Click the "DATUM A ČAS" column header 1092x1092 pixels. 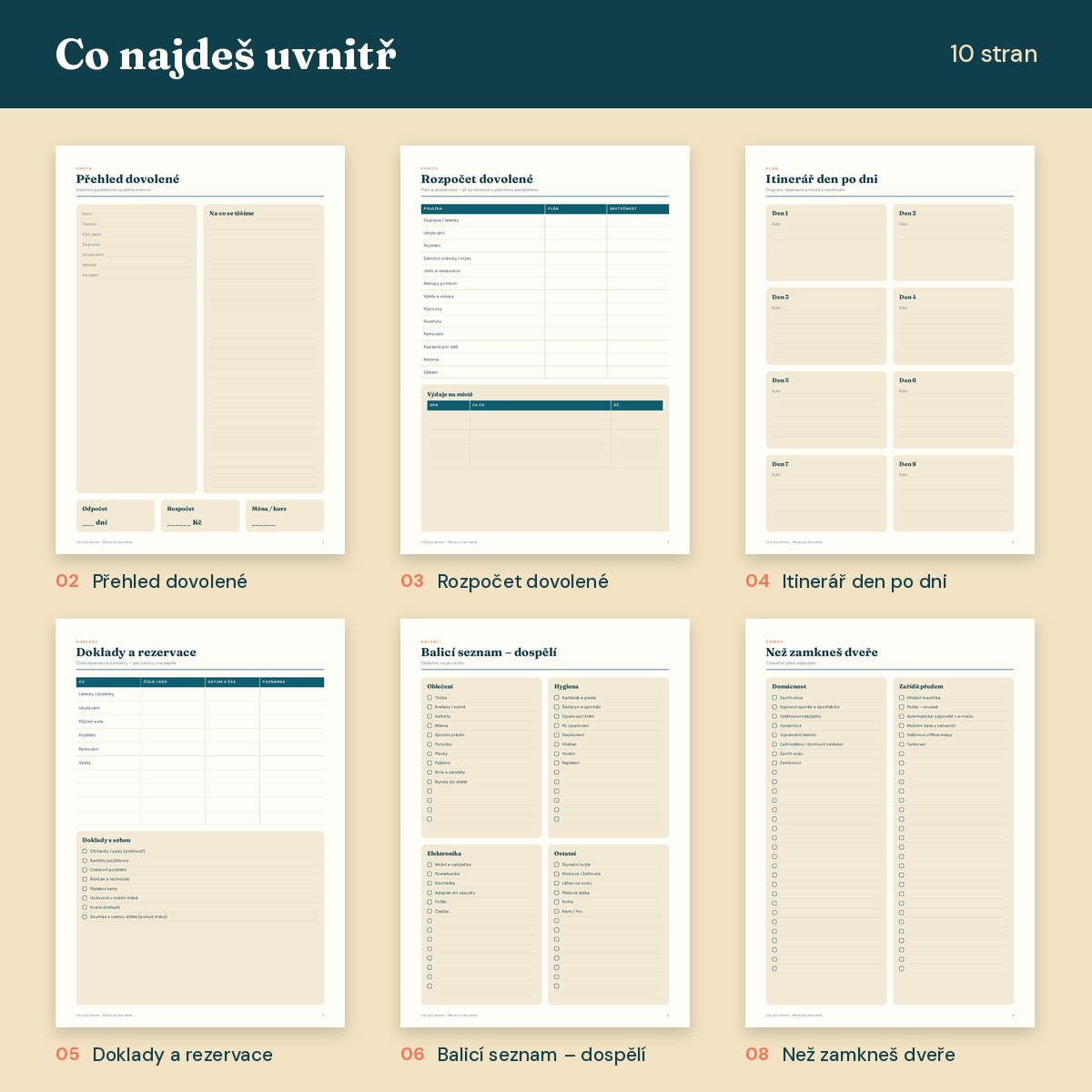(232, 682)
